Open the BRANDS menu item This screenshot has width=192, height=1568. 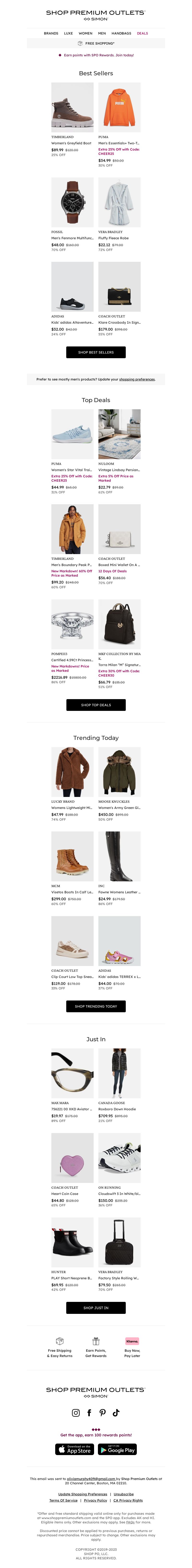click(x=51, y=34)
